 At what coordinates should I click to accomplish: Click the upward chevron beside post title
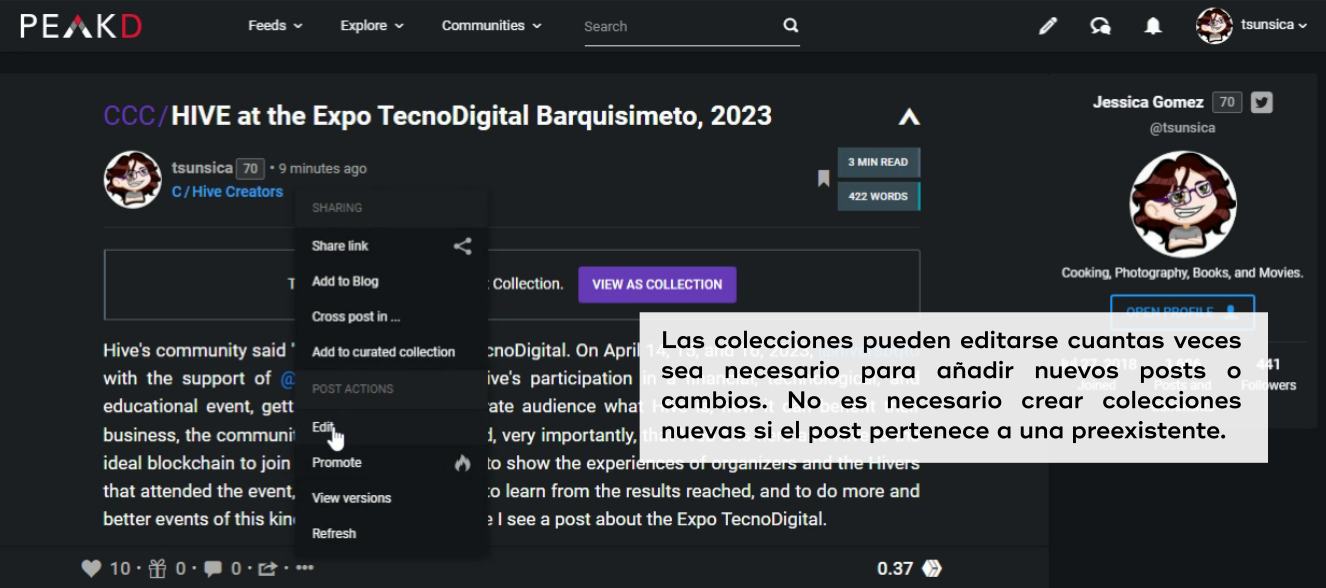(x=908, y=117)
